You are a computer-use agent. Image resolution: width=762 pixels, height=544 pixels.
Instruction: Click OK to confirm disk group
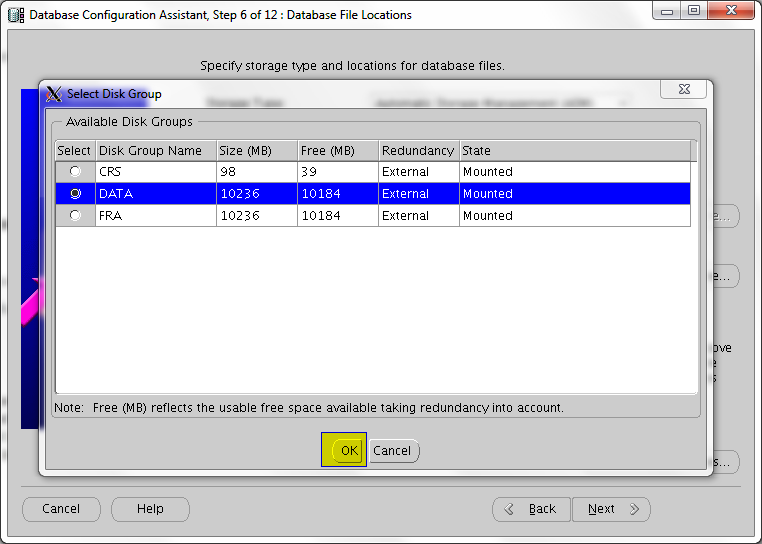pos(348,451)
